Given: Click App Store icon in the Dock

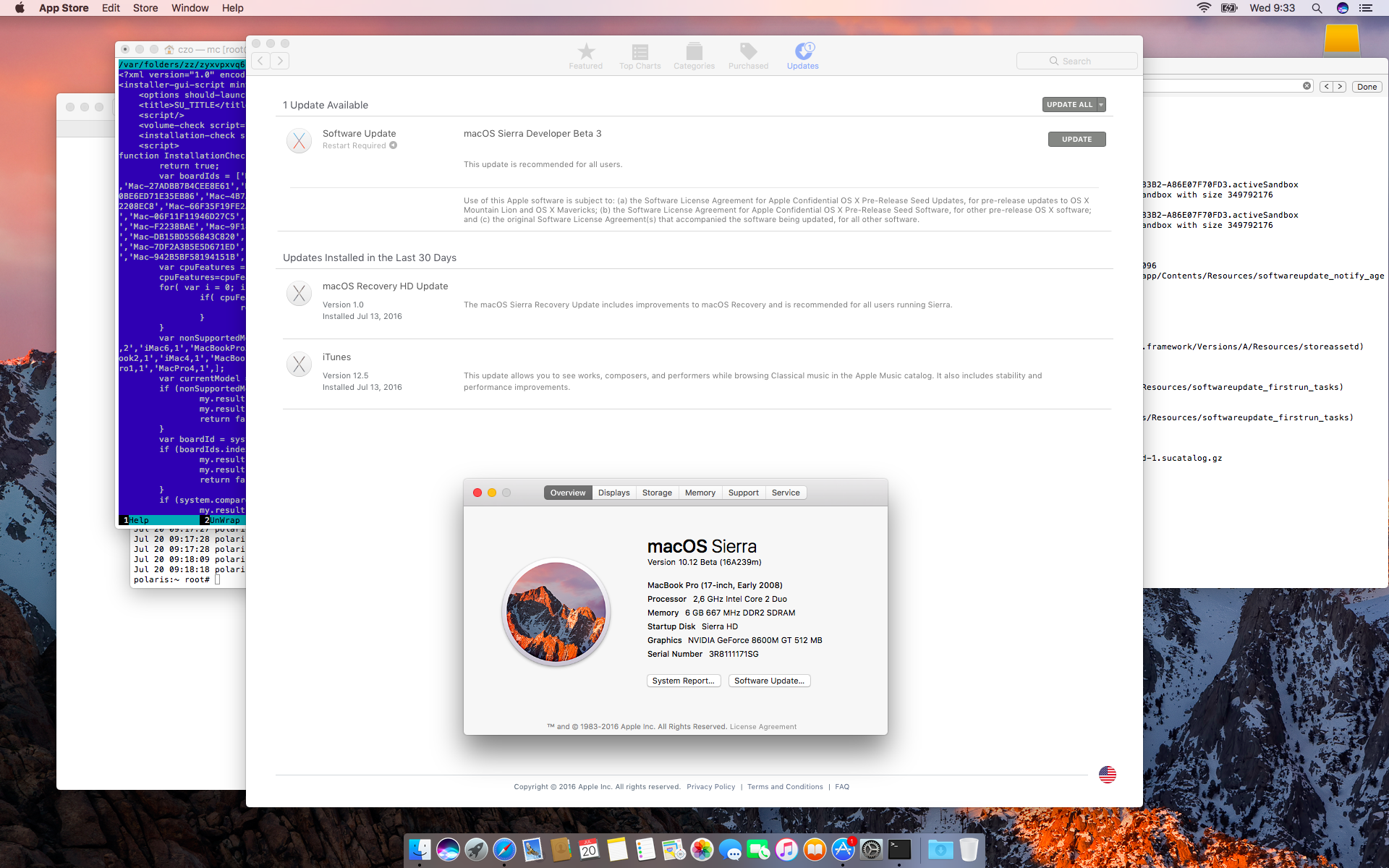Looking at the screenshot, I should click(843, 849).
